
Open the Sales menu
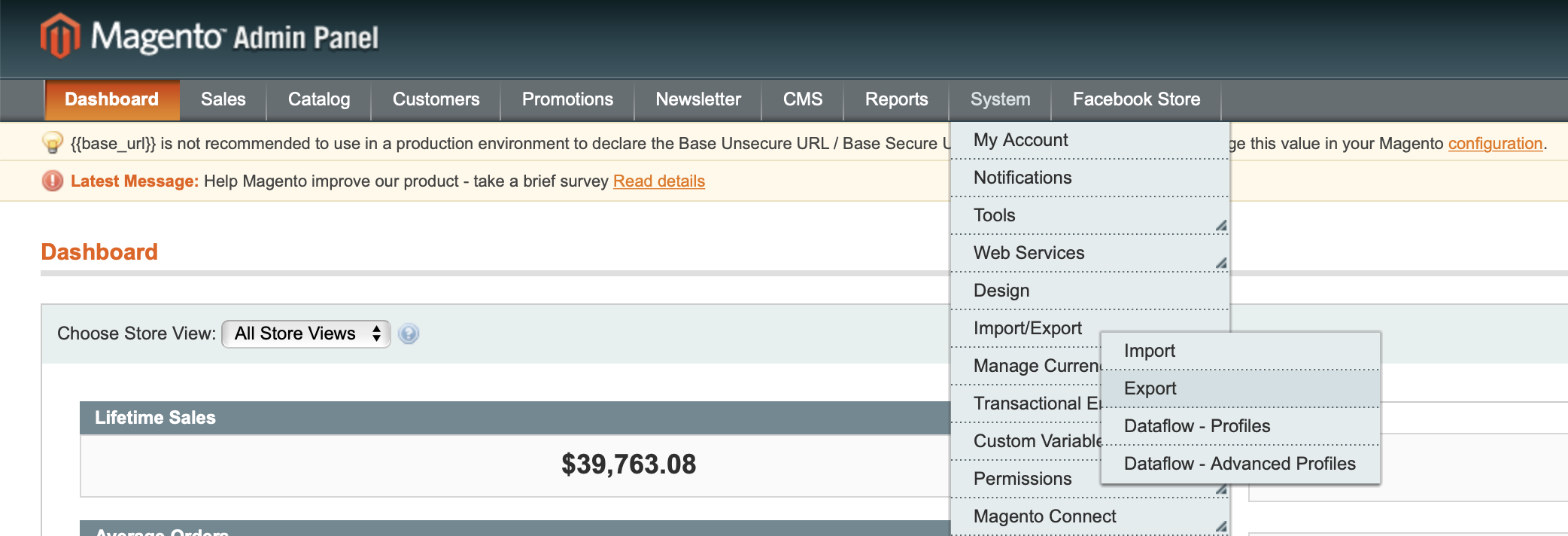223,99
